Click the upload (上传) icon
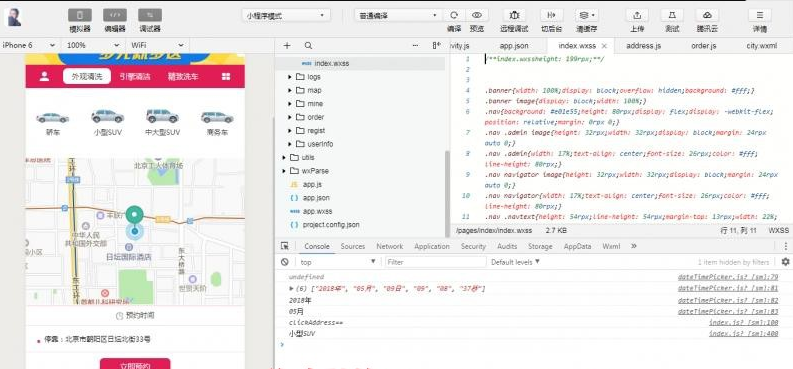This screenshot has width=793, height=369. pos(637,15)
